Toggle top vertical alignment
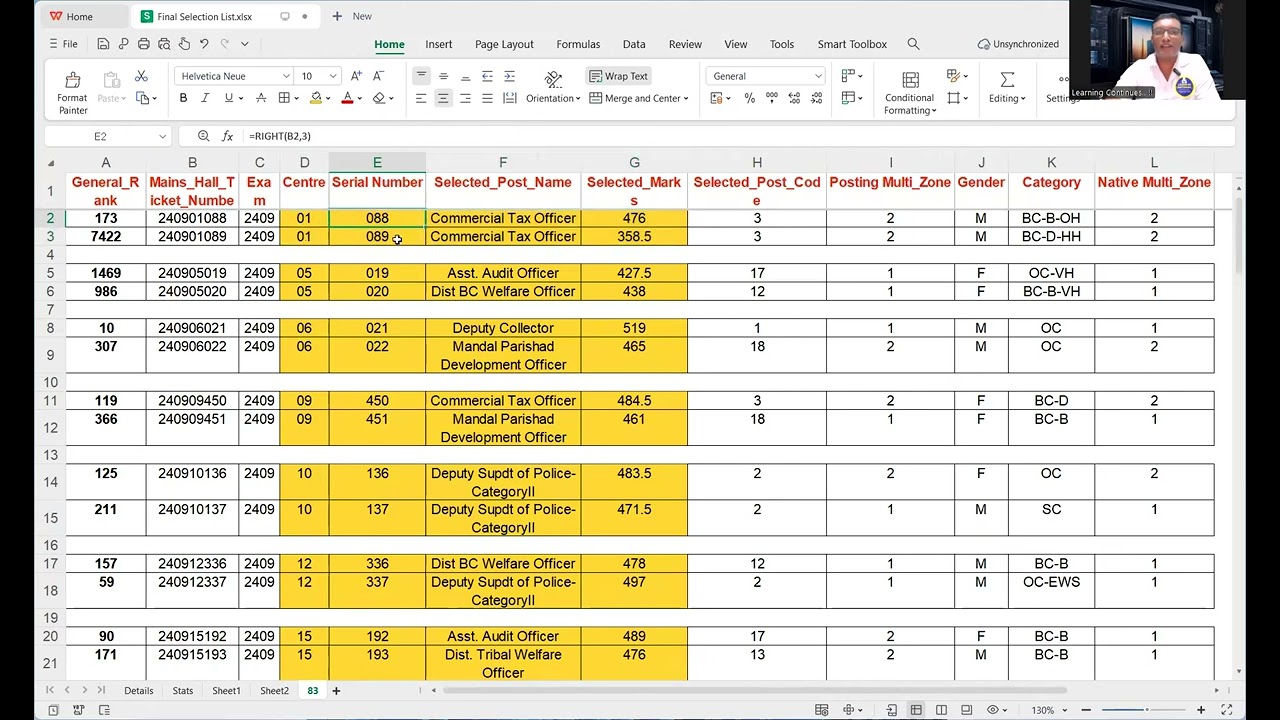The image size is (1280, 720). coord(421,76)
